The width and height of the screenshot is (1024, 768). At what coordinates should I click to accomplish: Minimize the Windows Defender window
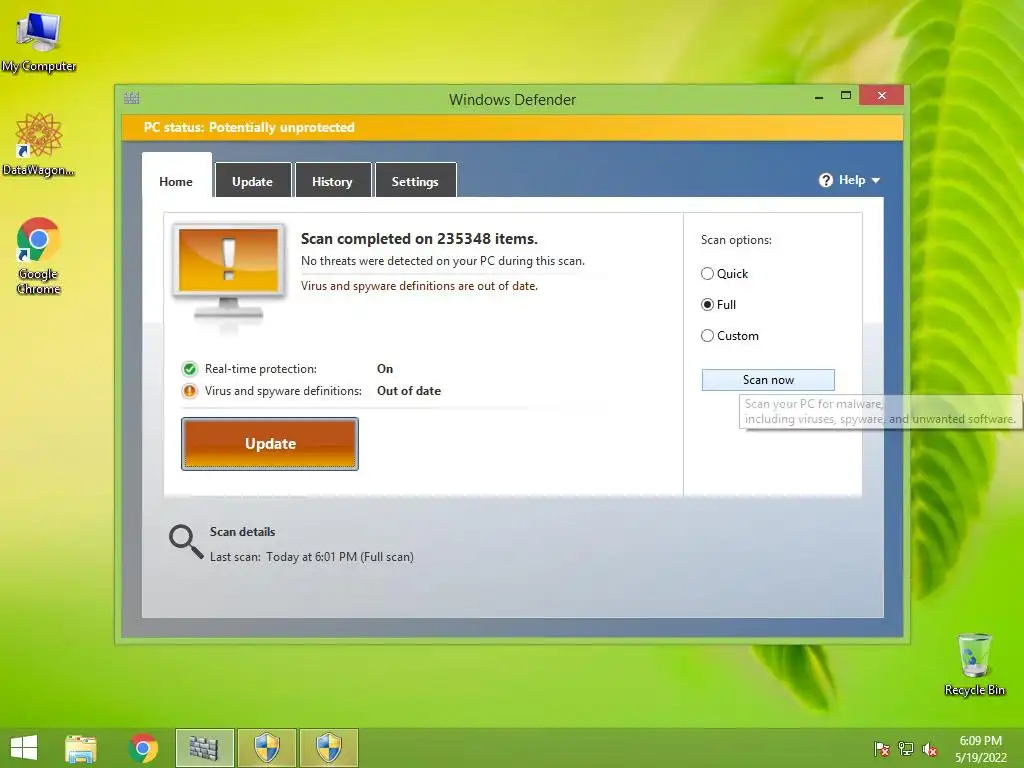(x=819, y=96)
